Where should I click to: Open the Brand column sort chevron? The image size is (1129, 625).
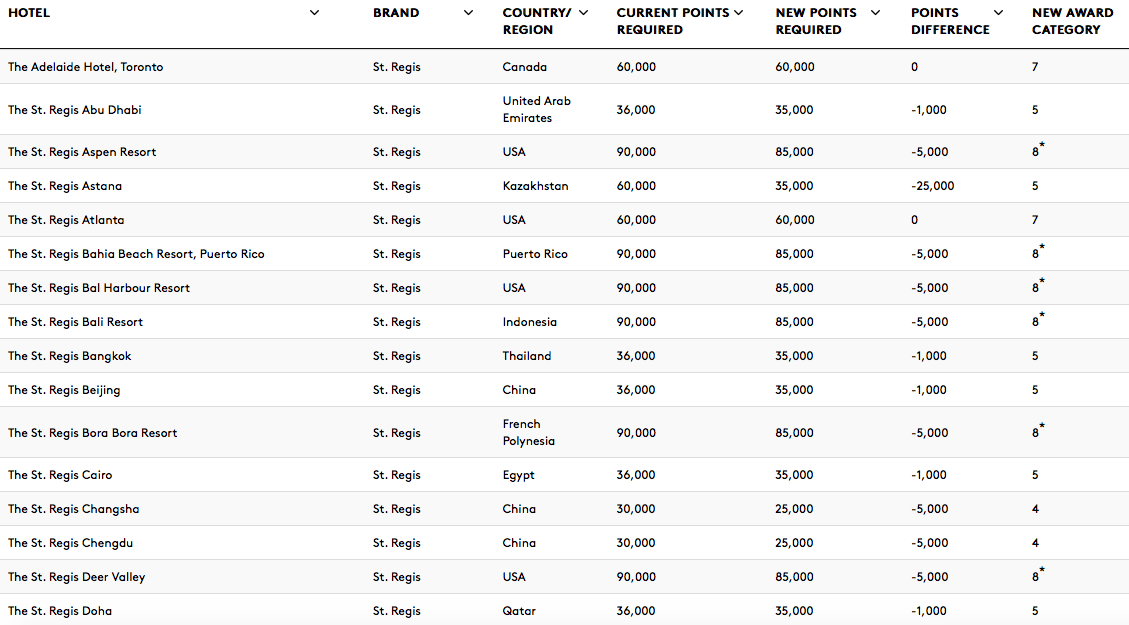pyautogui.click(x=468, y=13)
